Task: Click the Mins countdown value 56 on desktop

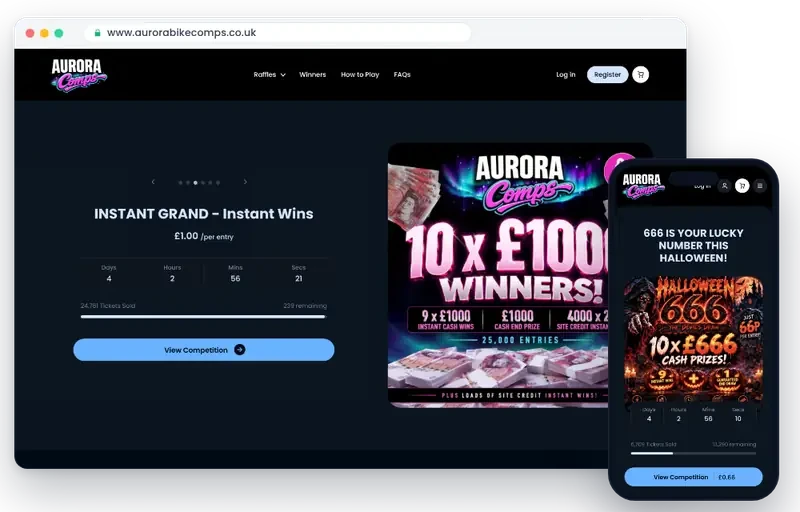Action: tap(235, 278)
